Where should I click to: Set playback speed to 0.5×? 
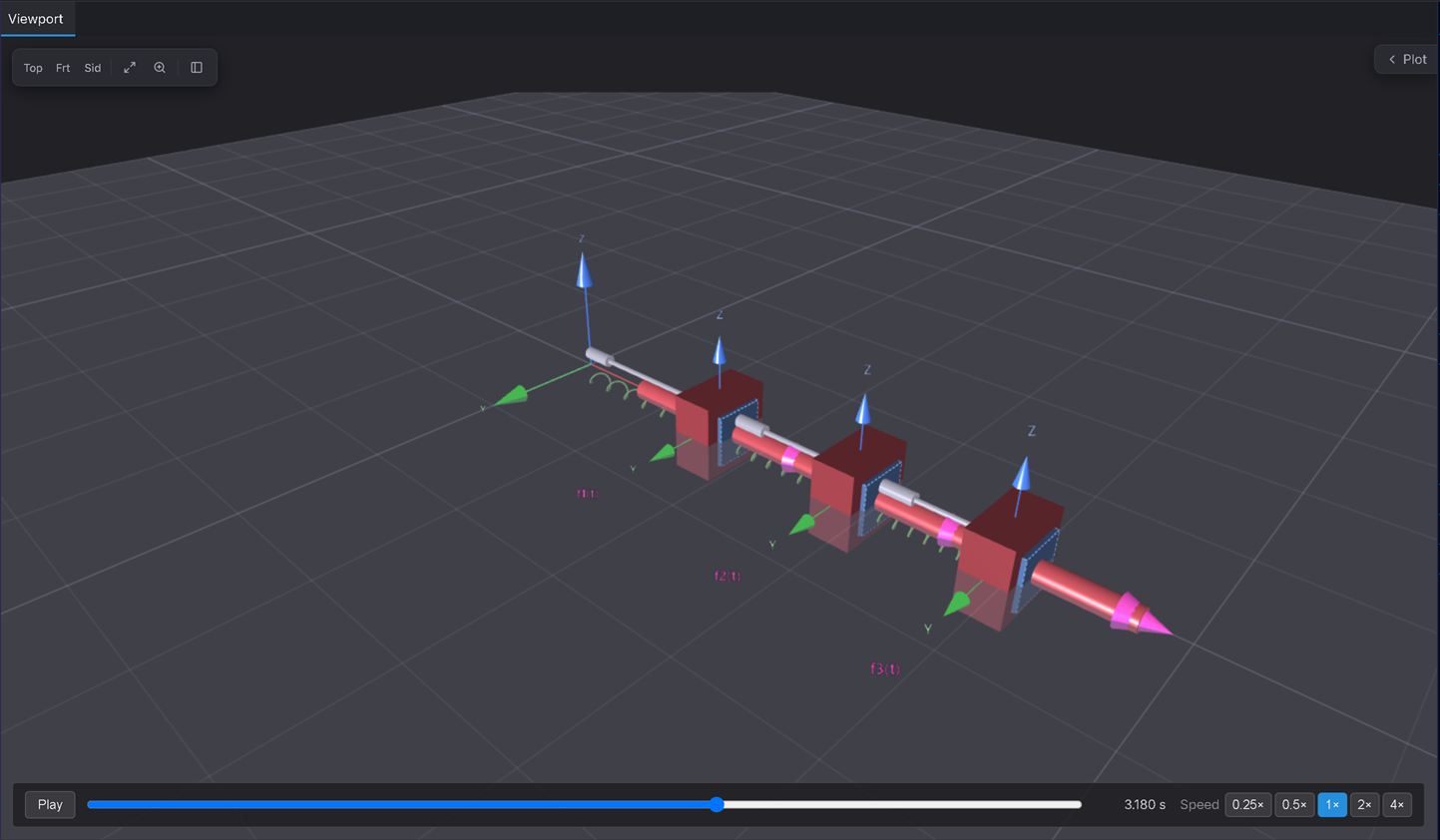point(1294,804)
